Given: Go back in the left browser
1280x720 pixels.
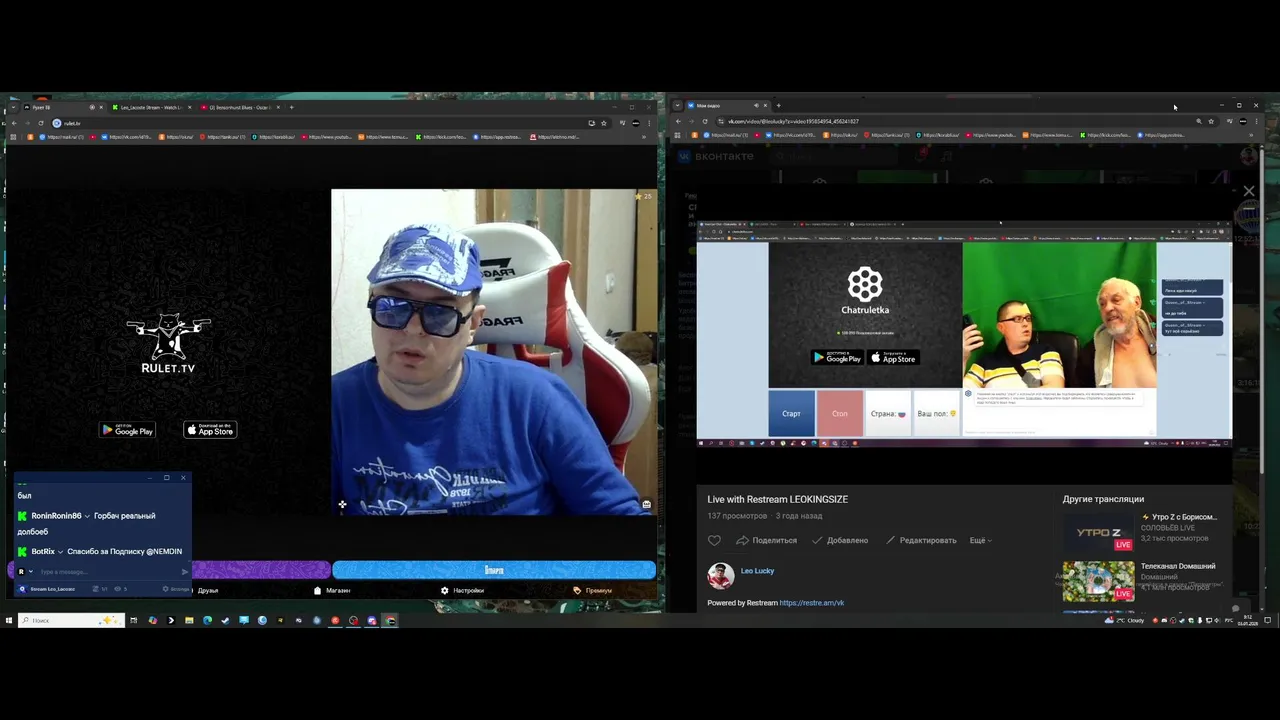Looking at the screenshot, I should coord(13,123).
